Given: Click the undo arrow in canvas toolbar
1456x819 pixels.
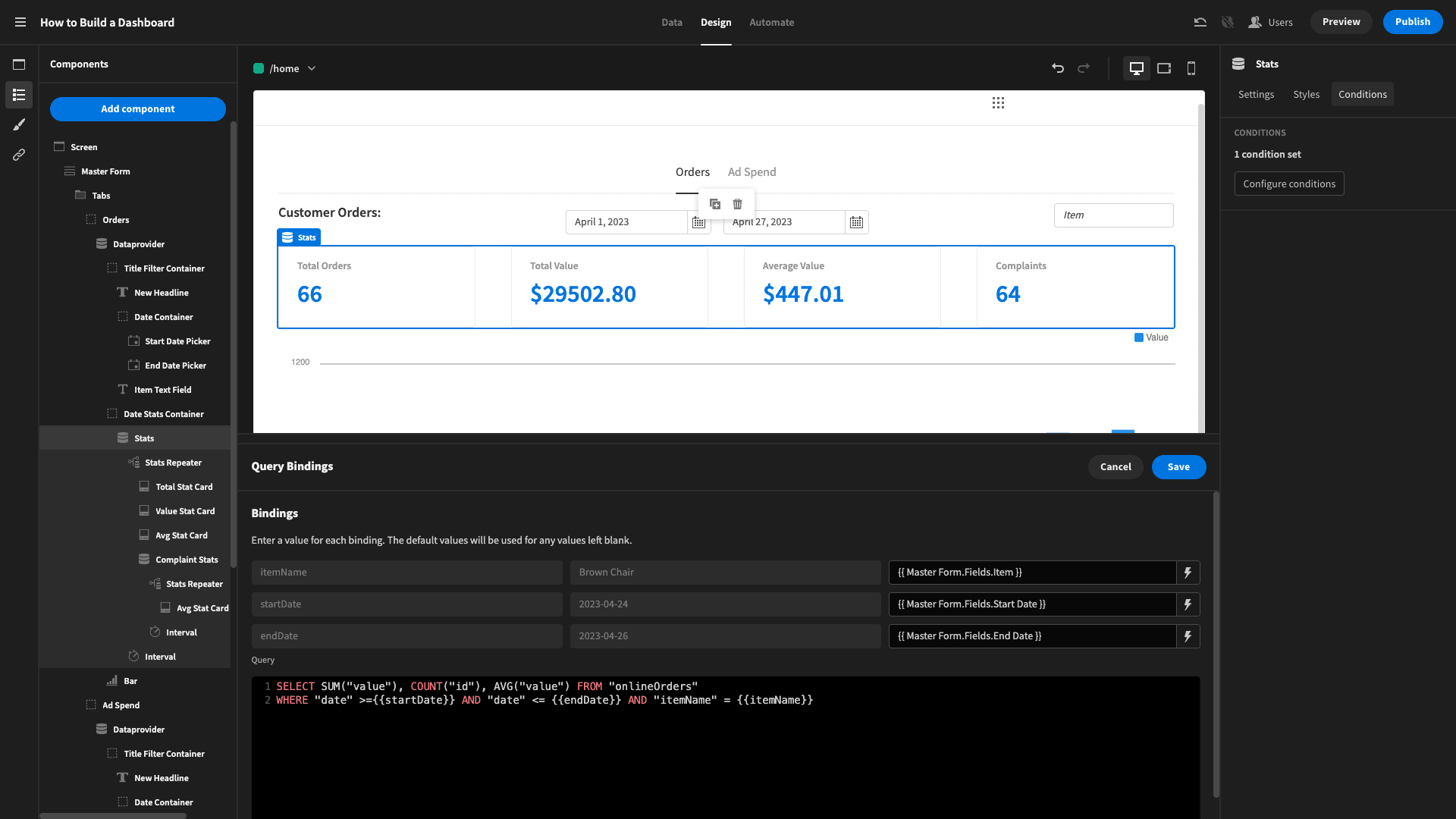Looking at the screenshot, I should [x=1058, y=68].
